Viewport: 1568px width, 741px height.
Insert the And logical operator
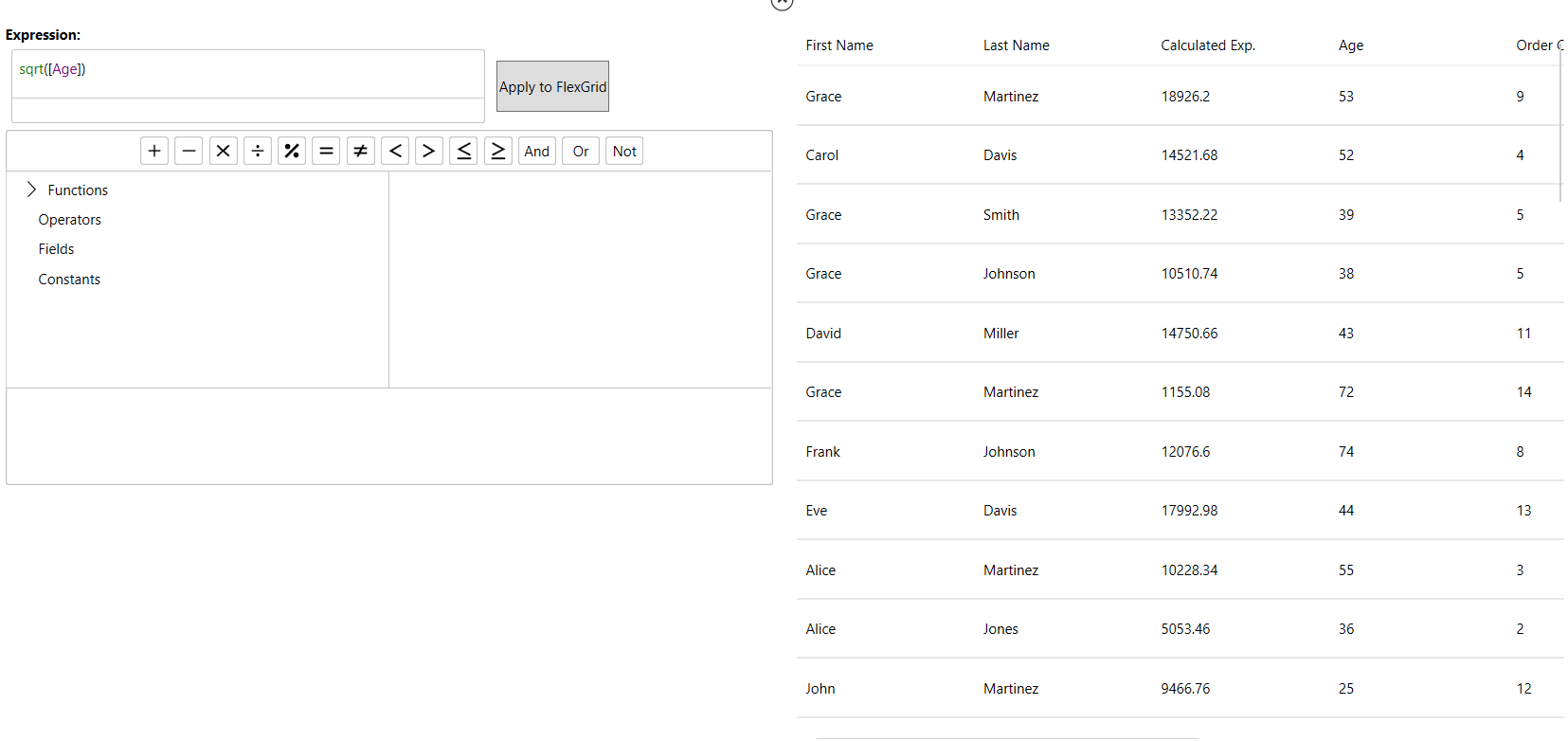point(537,151)
